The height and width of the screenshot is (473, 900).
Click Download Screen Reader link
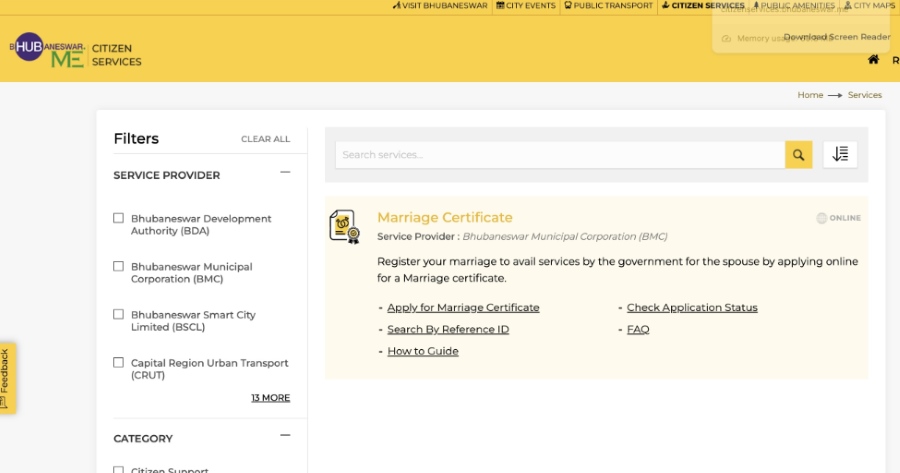coord(837,37)
